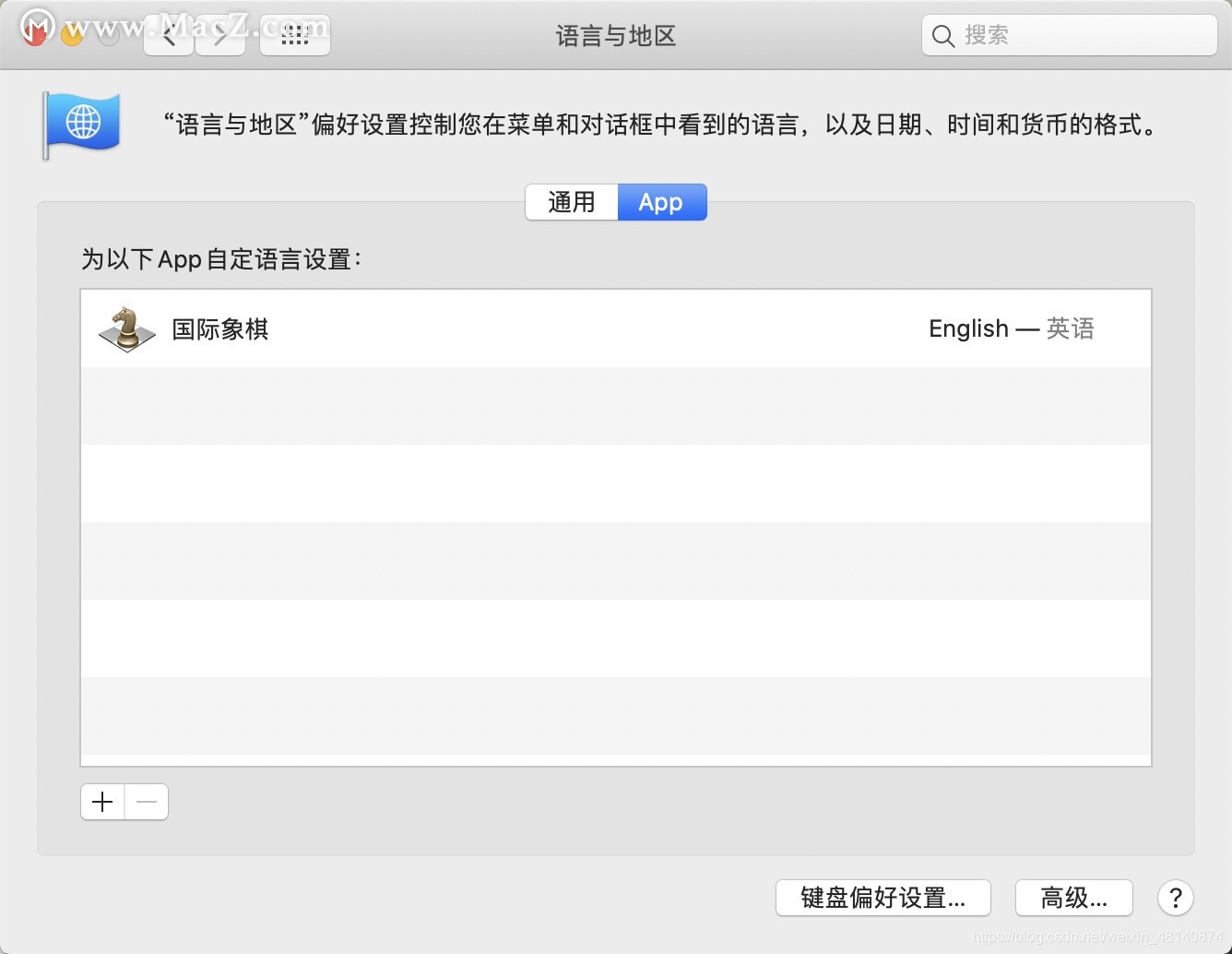1232x954 pixels.
Task: Select the Chess app knight icon
Action: pos(127,329)
